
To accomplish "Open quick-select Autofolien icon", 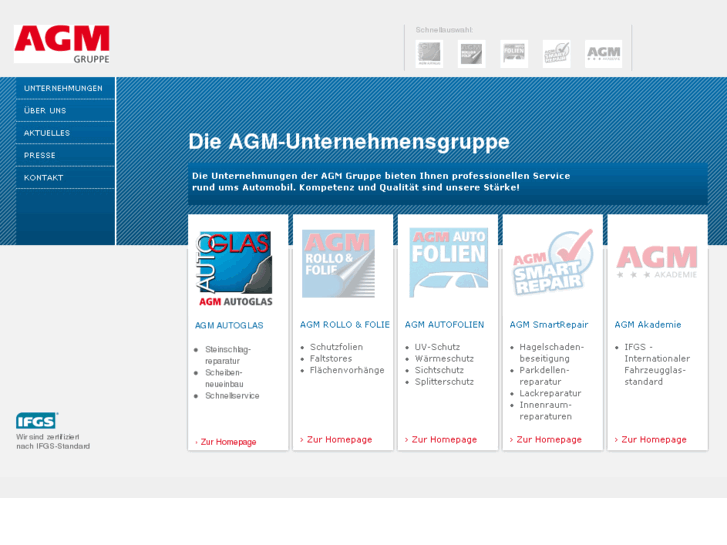I will (514, 54).
